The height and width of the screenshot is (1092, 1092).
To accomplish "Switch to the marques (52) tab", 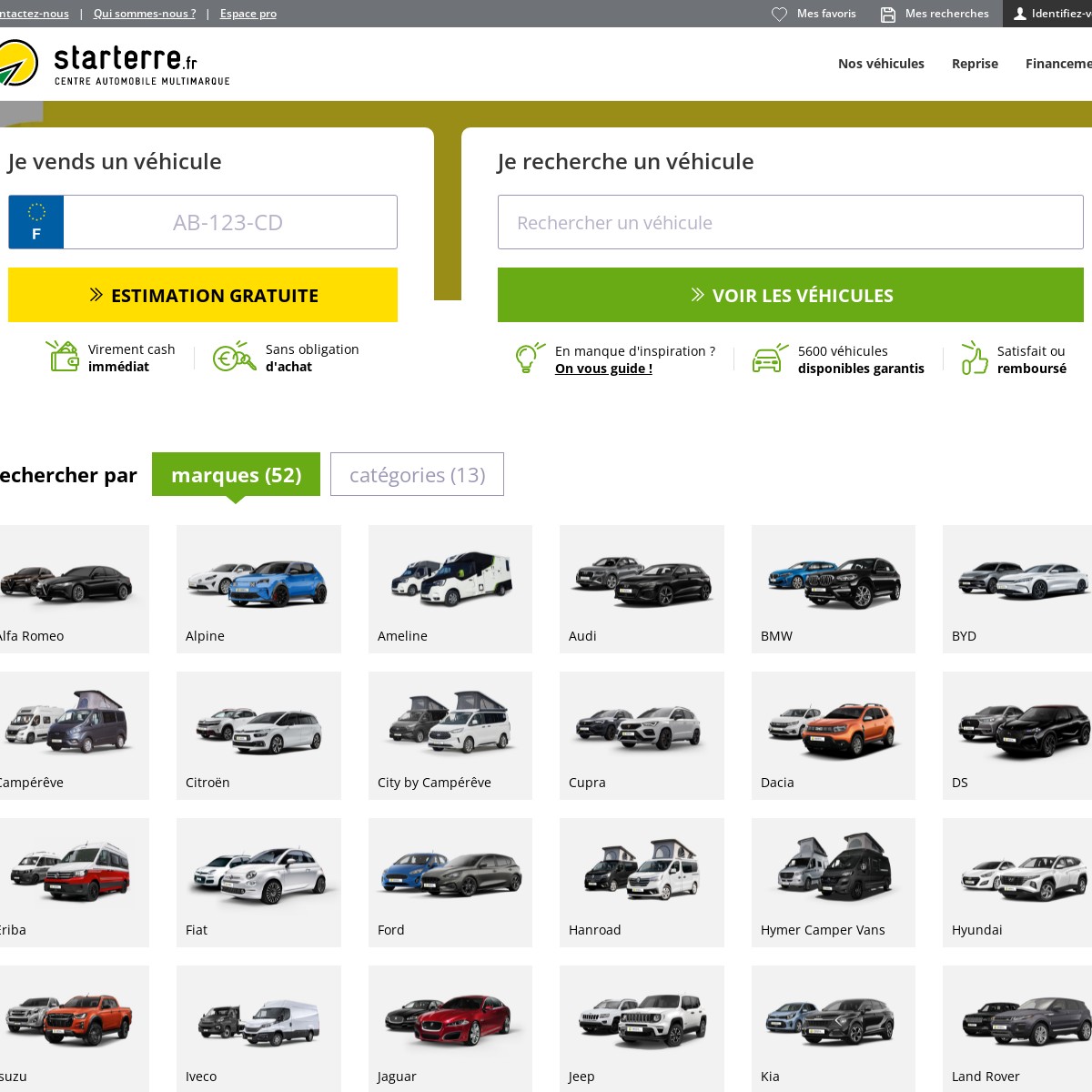I will (236, 474).
